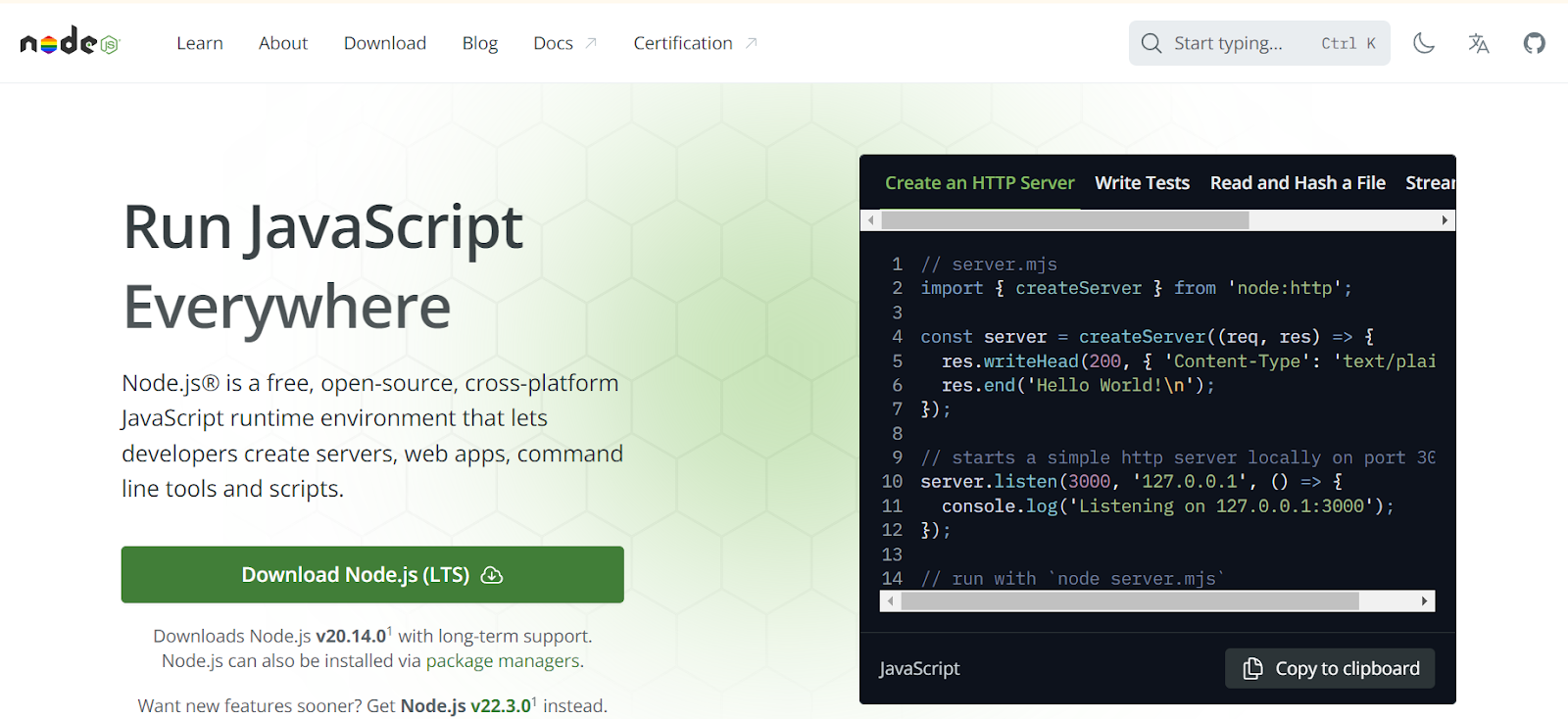The image size is (1568, 719).
Task: Click the res.end('Hello World!\n') line
Action: pyautogui.click(x=1078, y=385)
